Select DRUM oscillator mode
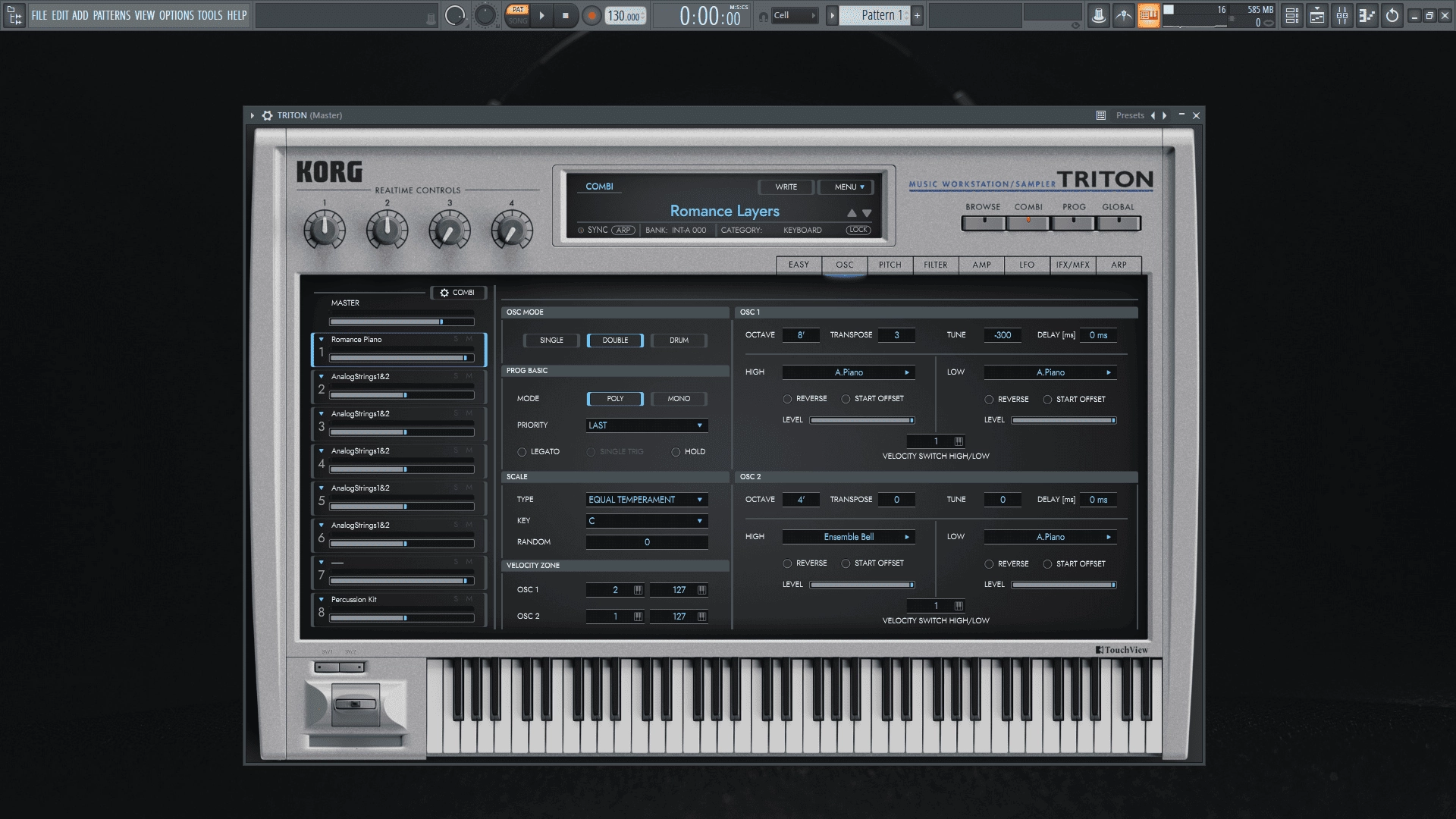 679,340
